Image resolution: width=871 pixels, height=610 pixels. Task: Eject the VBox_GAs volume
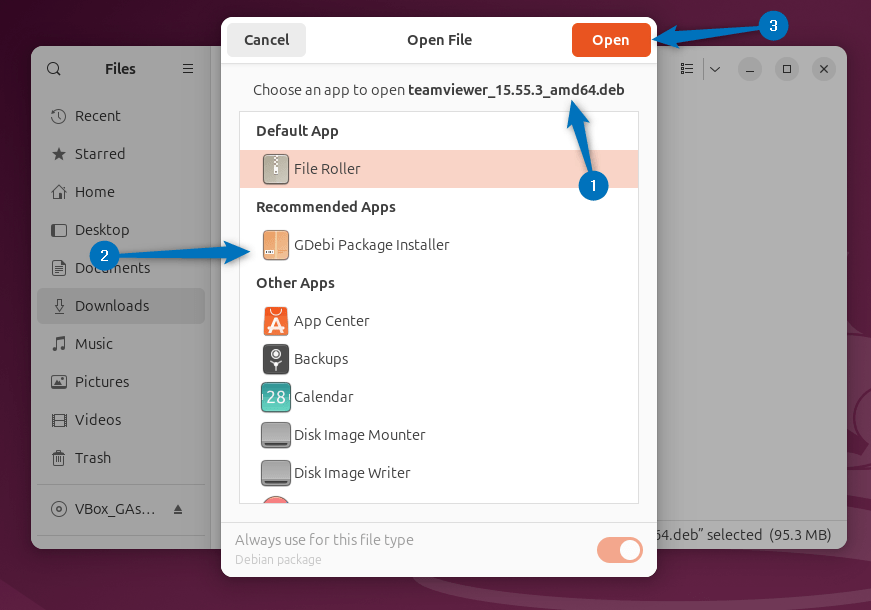coord(179,509)
